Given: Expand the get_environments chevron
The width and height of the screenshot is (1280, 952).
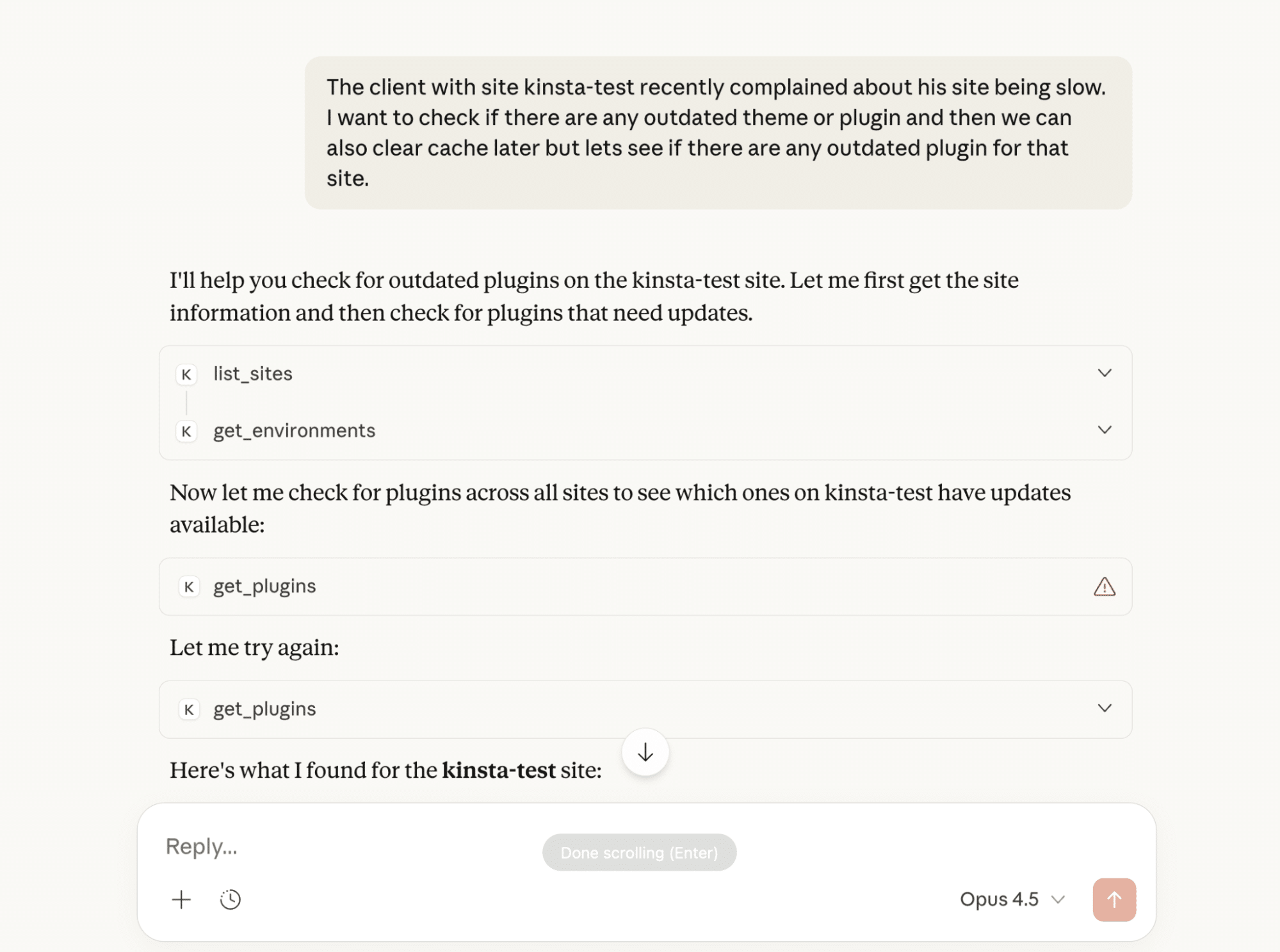Looking at the screenshot, I should tap(1104, 430).
